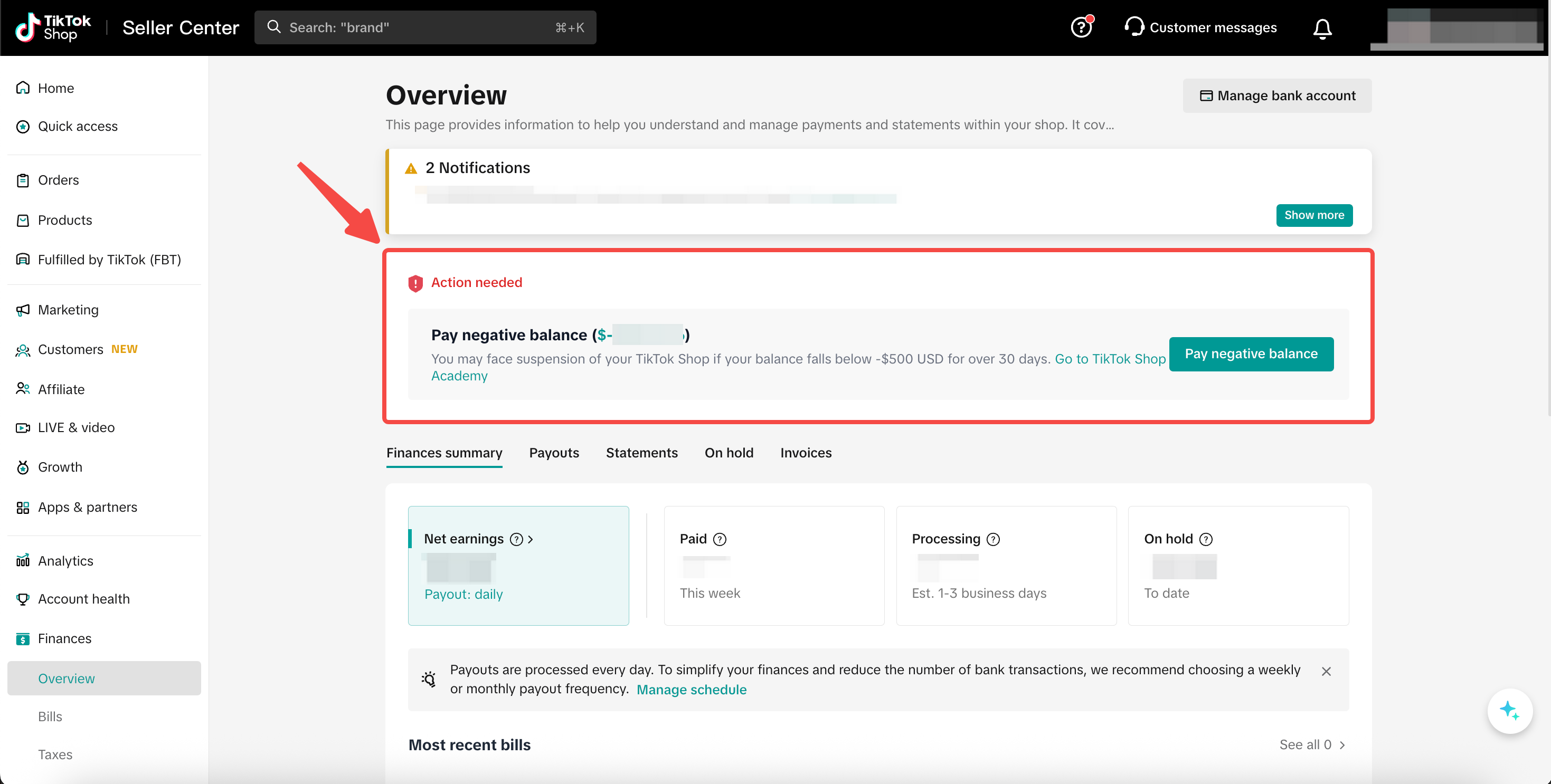The width and height of the screenshot is (1551, 784).
Task: Open the help question mark icon
Action: [1081, 27]
